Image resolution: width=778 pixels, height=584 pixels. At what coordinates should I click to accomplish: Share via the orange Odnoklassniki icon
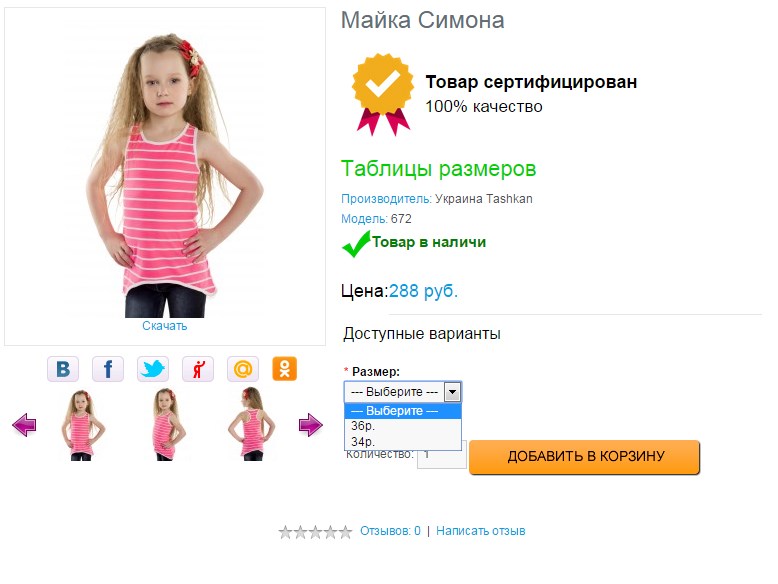point(285,369)
